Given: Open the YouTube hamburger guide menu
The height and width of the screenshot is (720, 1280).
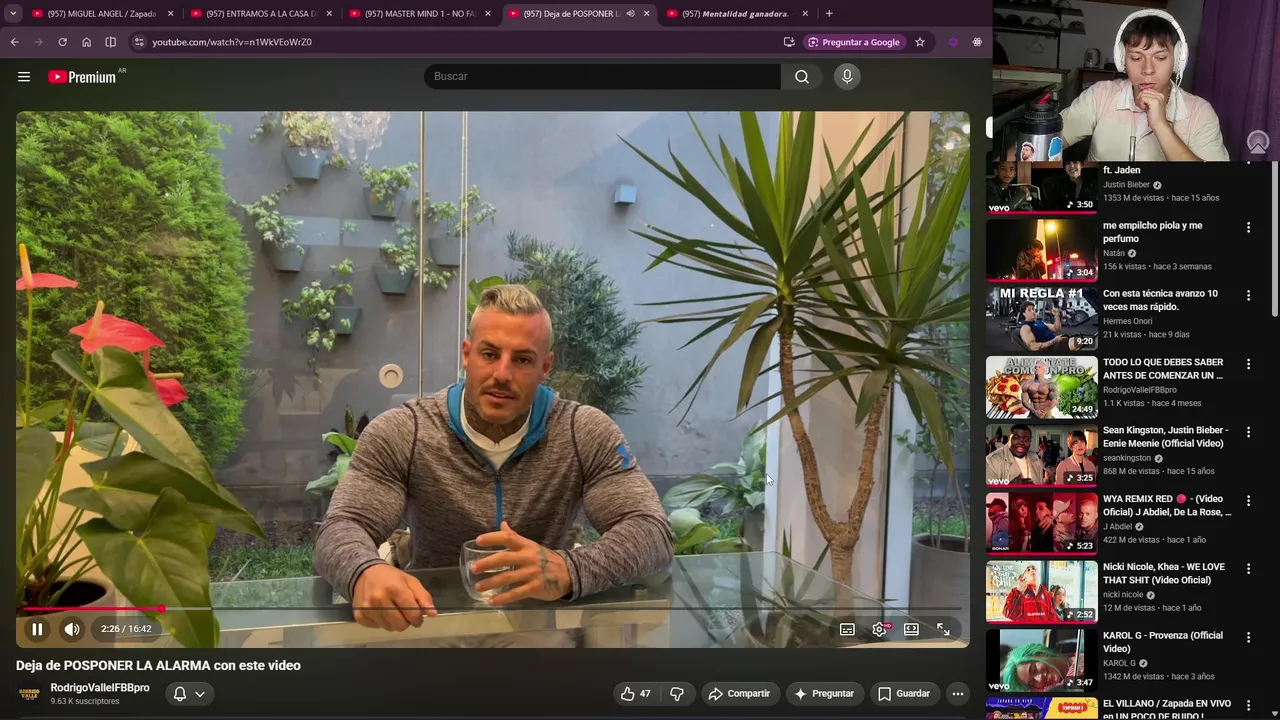Looking at the screenshot, I should pos(24,77).
